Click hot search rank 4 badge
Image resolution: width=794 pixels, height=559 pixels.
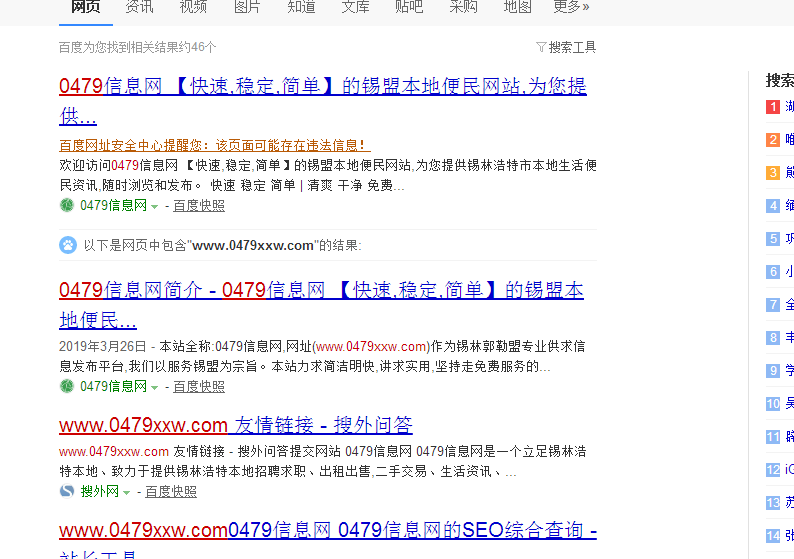pyautogui.click(x=773, y=206)
